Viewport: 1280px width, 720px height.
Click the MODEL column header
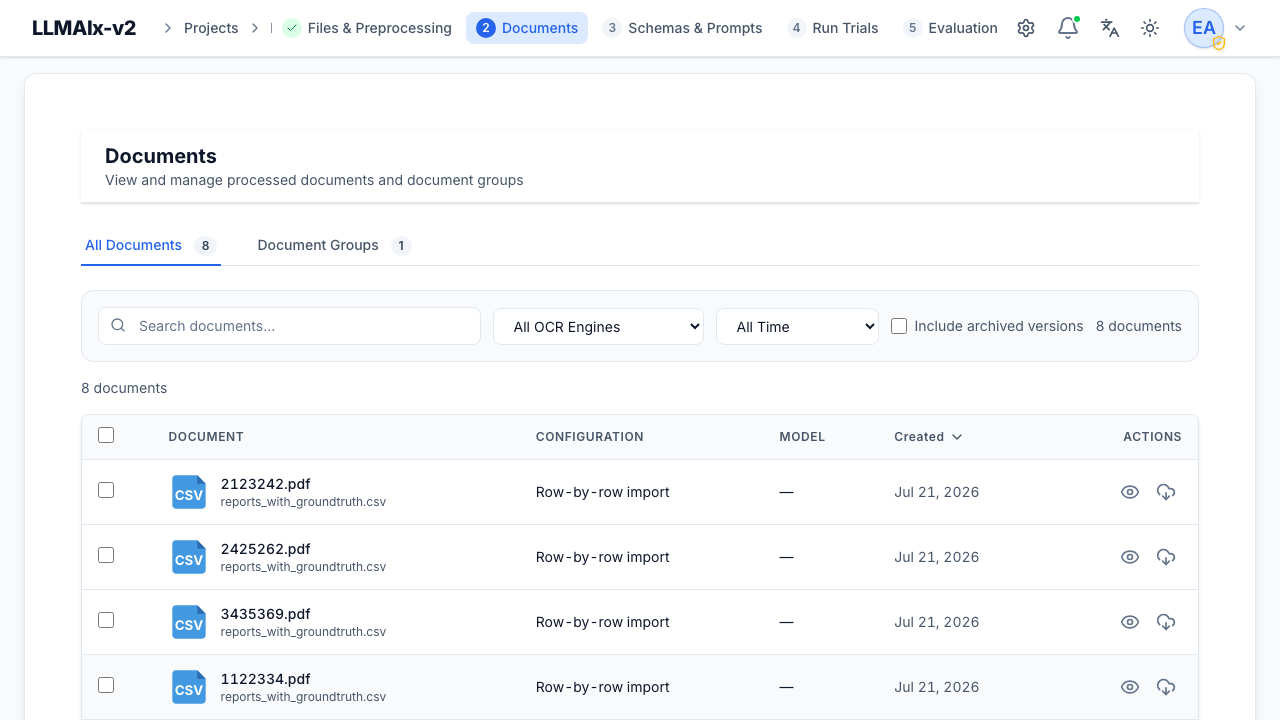(802, 437)
